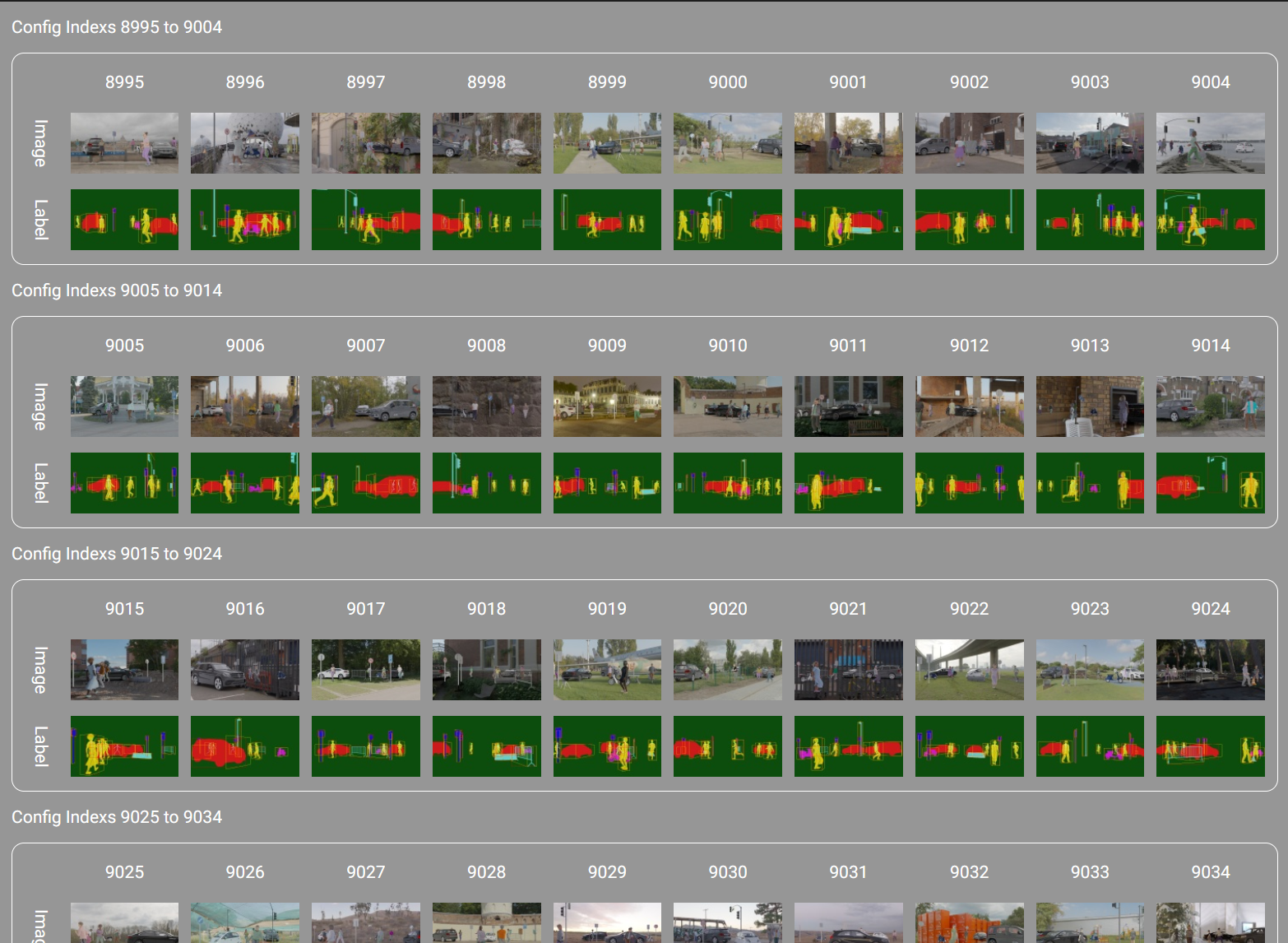Open image thumbnail for config 9001
The width and height of the screenshot is (1288, 943).
tap(849, 143)
